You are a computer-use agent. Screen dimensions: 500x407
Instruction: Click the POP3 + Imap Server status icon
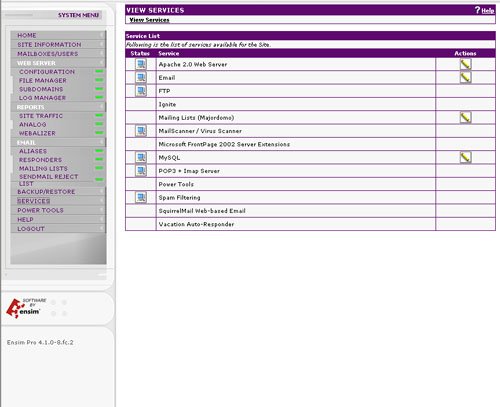click(x=141, y=170)
